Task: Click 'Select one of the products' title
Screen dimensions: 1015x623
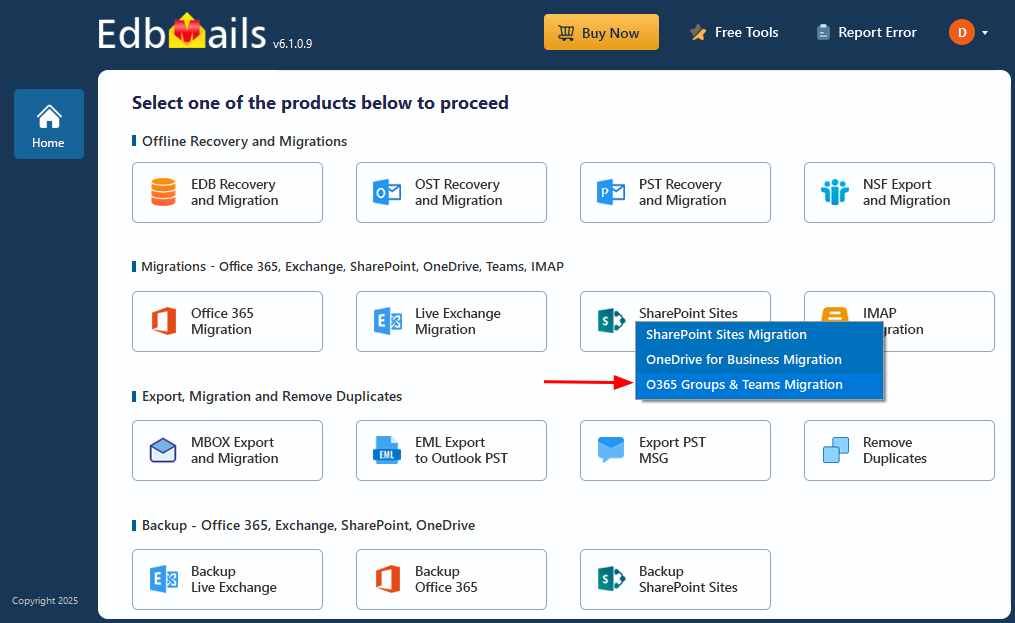Action: click(320, 103)
